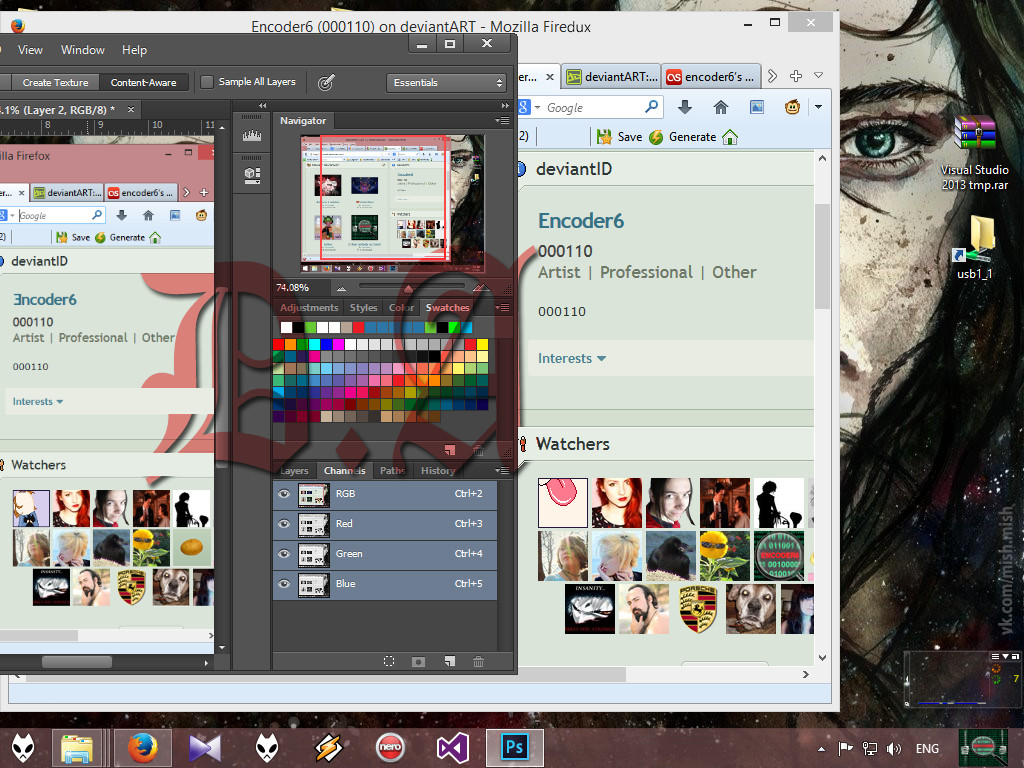Image resolution: width=1024 pixels, height=768 pixels.
Task: Switch to the Paths panel tab
Action: pyautogui.click(x=392, y=470)
